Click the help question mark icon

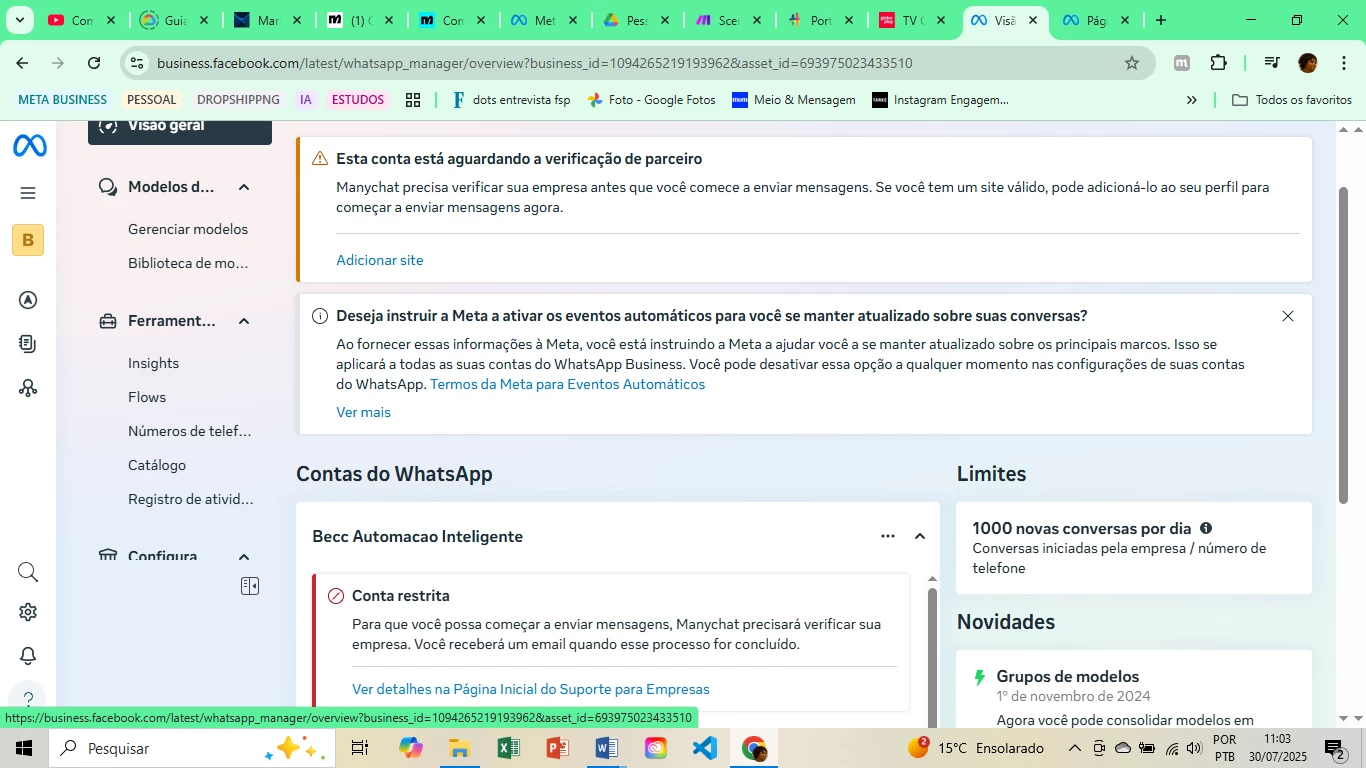click(28, 699)
